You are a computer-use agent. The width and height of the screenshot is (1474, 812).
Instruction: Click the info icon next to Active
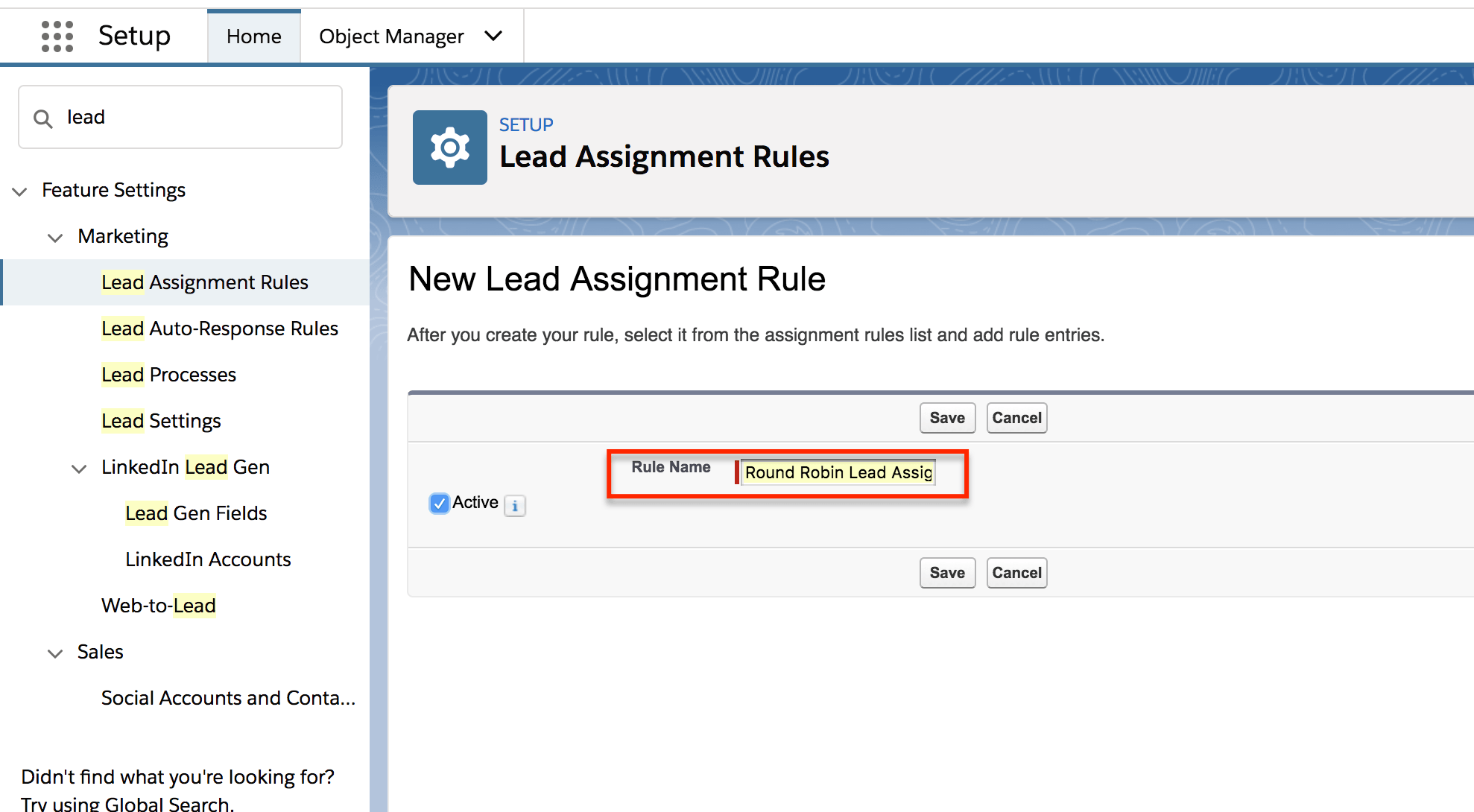tap(514, 506)
